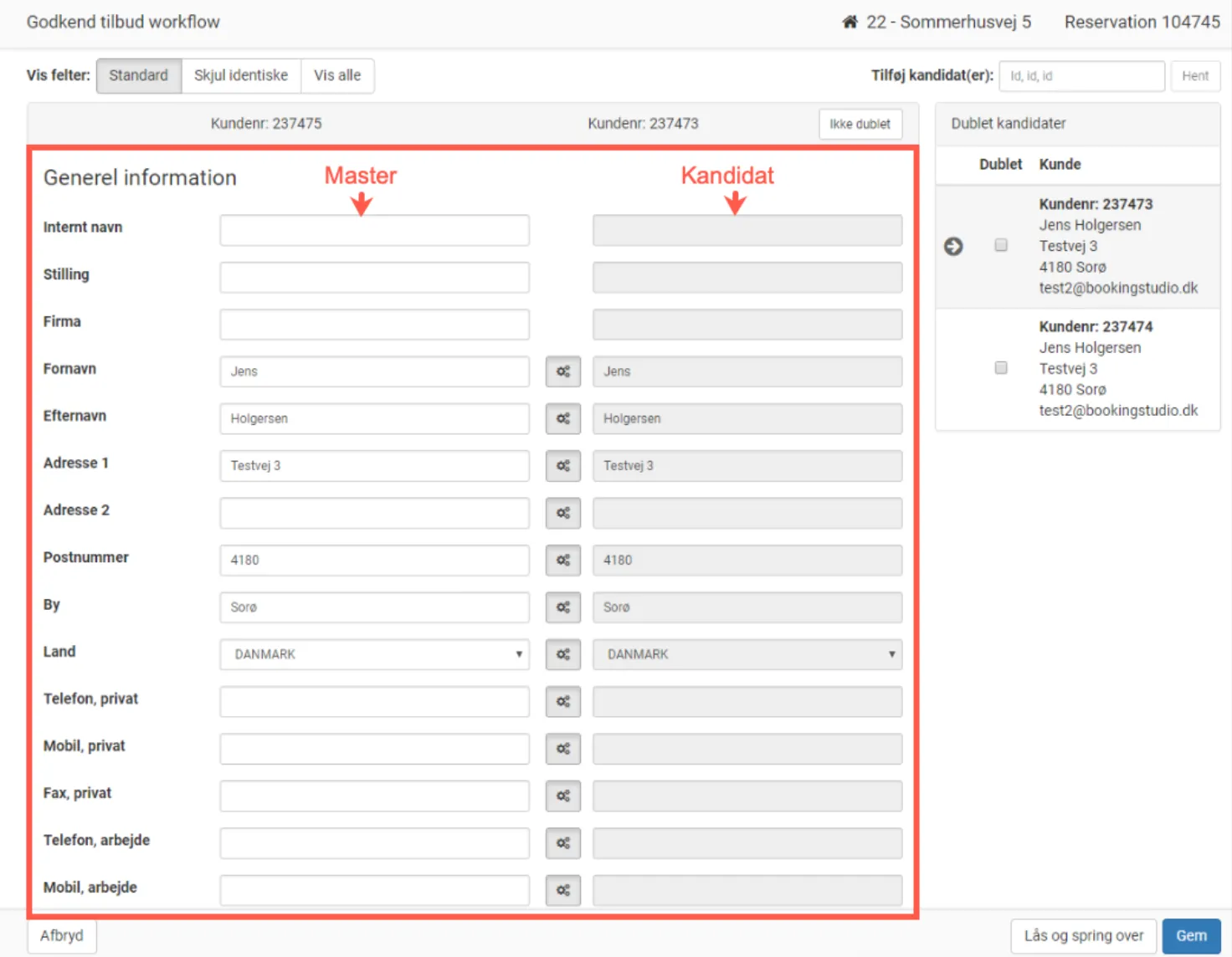Click the home icon for Sommerhusvej 5
The image size is (1232, 957).
(850, 22)
